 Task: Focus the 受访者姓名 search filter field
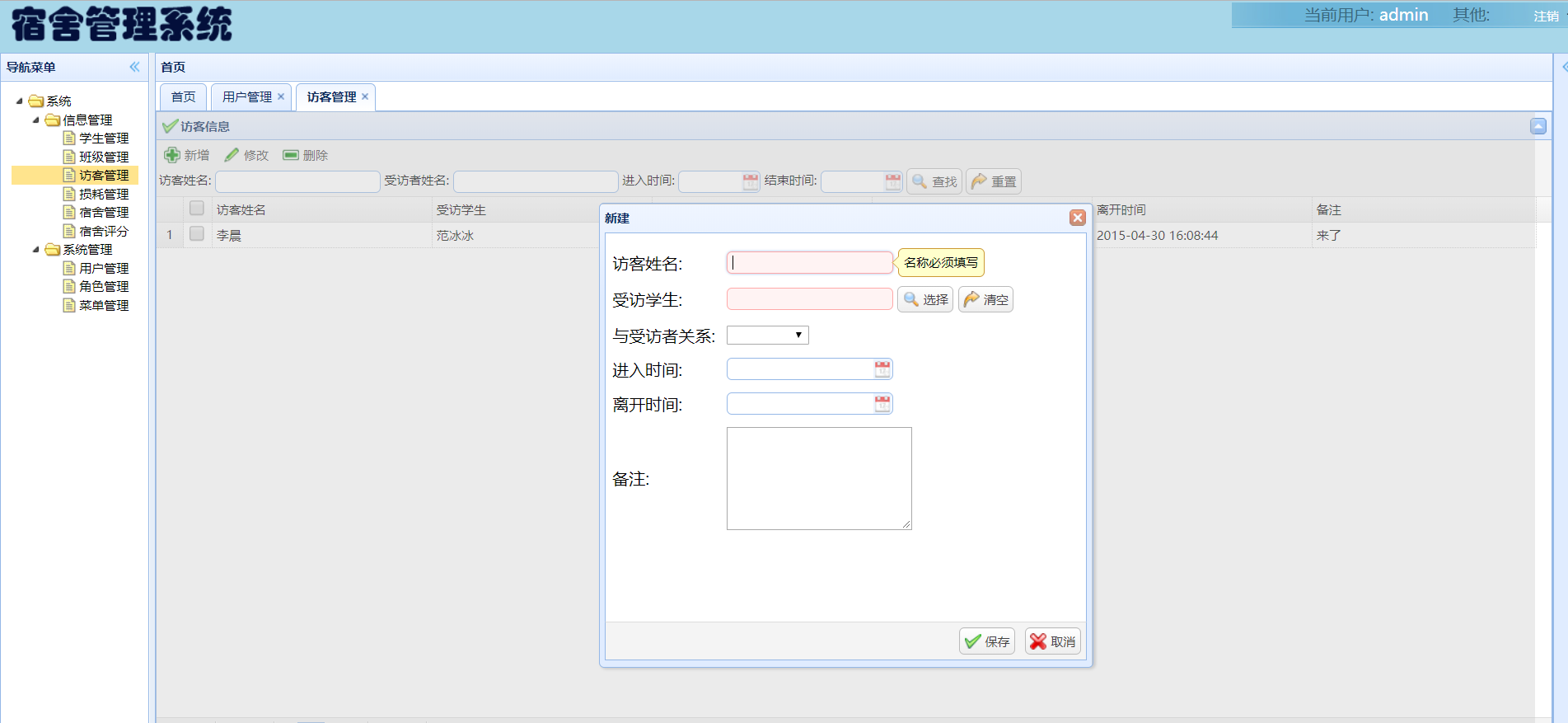[x=536, y=181]
